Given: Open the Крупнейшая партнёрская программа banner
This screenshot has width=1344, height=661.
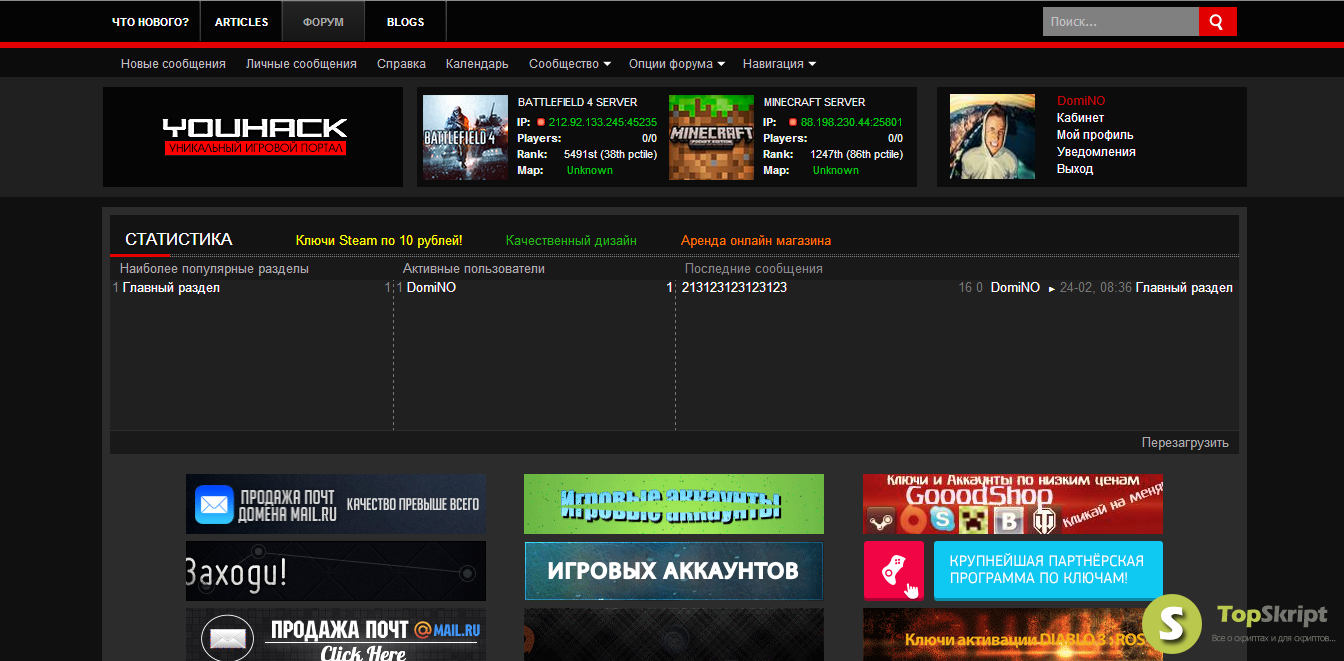Looking at the screenshot, I should click(x=1048, y=570).
